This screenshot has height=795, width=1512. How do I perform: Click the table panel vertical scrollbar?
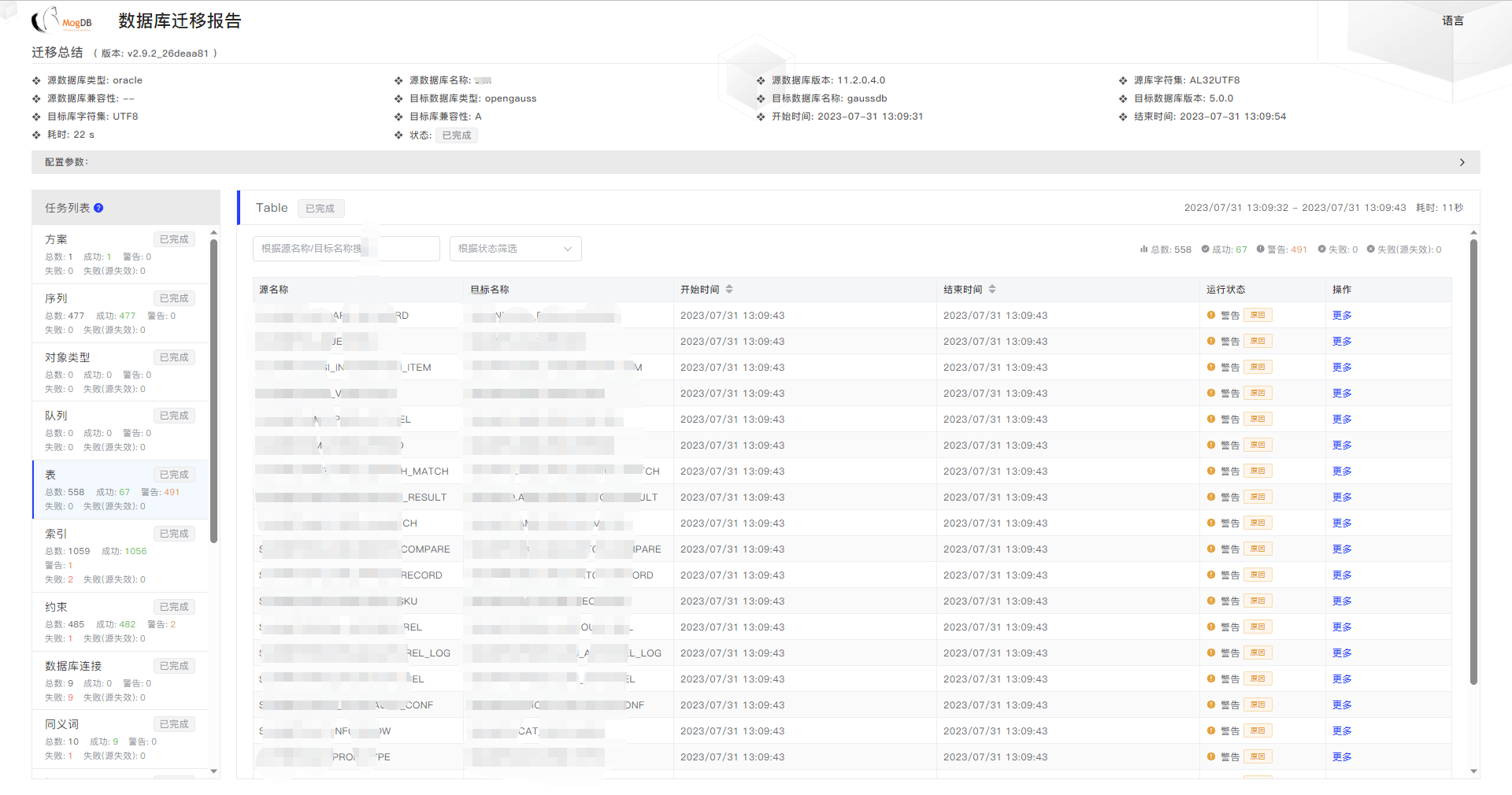pos(1473,462)
